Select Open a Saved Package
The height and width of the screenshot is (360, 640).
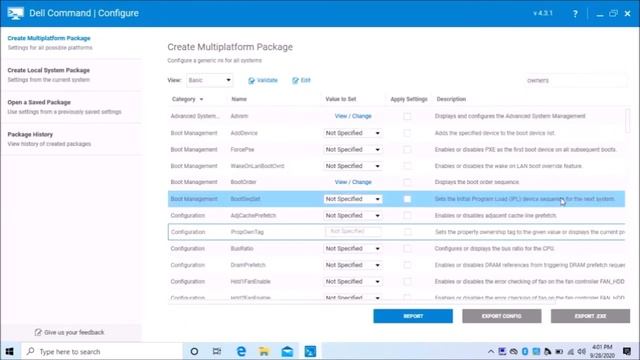click(71, 107)
